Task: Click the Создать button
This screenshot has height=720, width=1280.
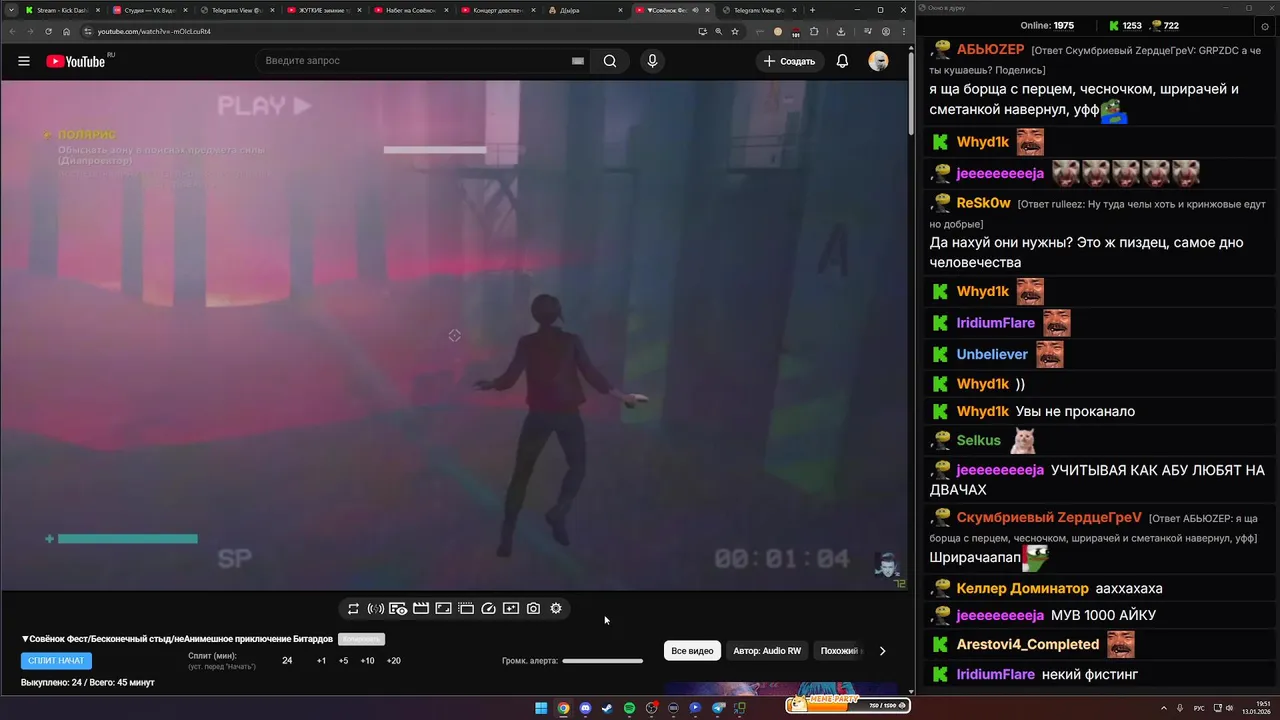Action: pos(789,61)
